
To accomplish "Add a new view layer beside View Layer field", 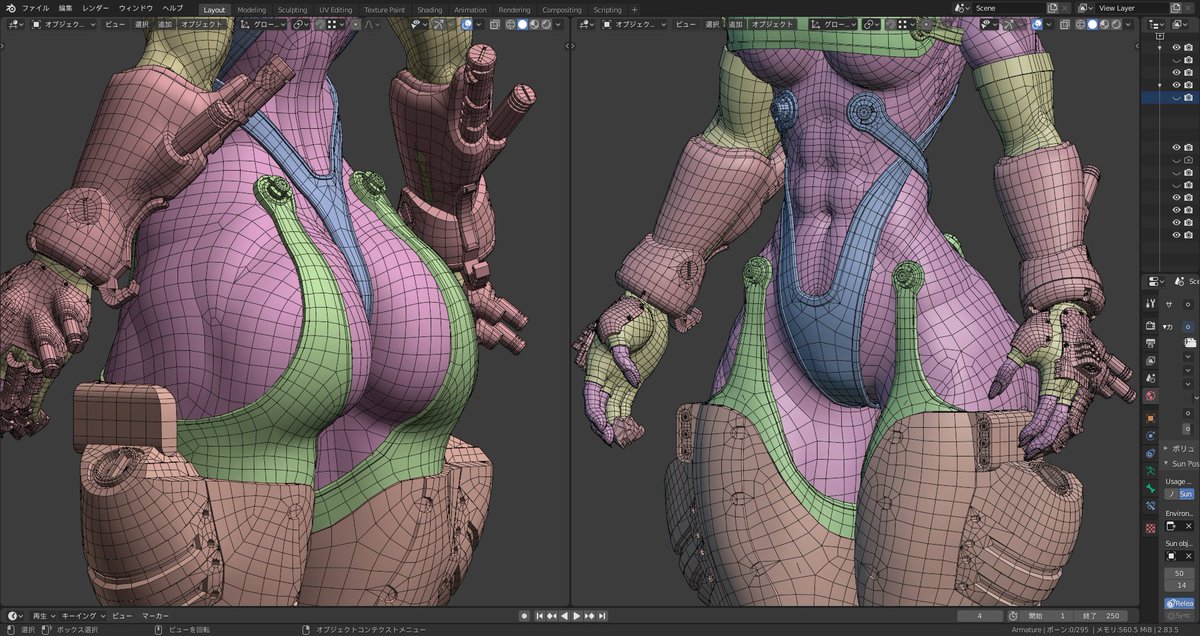I will (1176, 8).
